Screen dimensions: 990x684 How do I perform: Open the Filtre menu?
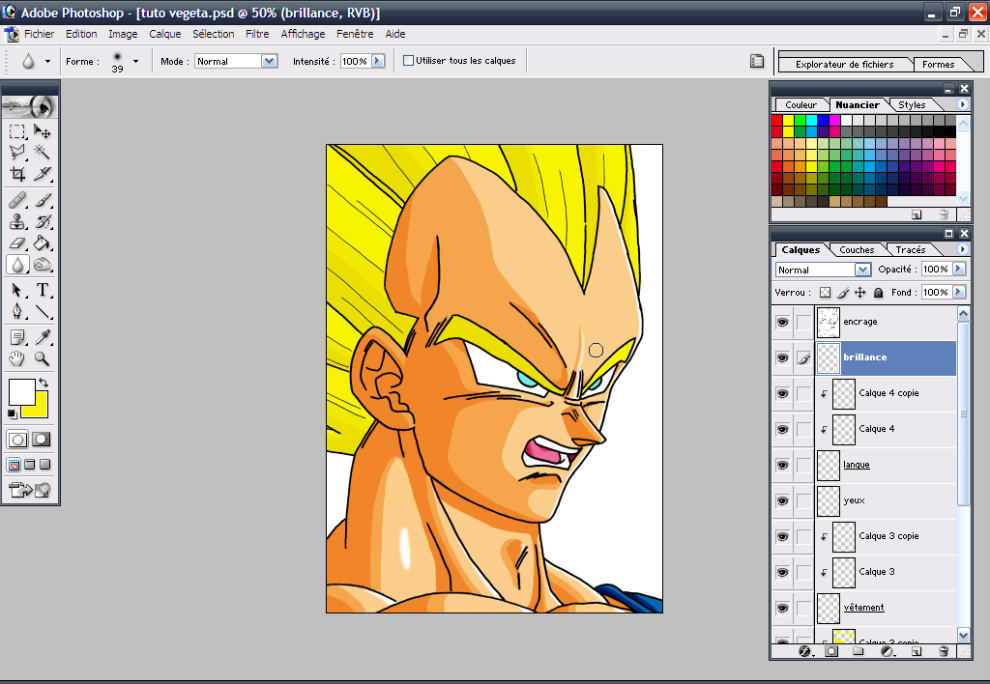point(257,34)
